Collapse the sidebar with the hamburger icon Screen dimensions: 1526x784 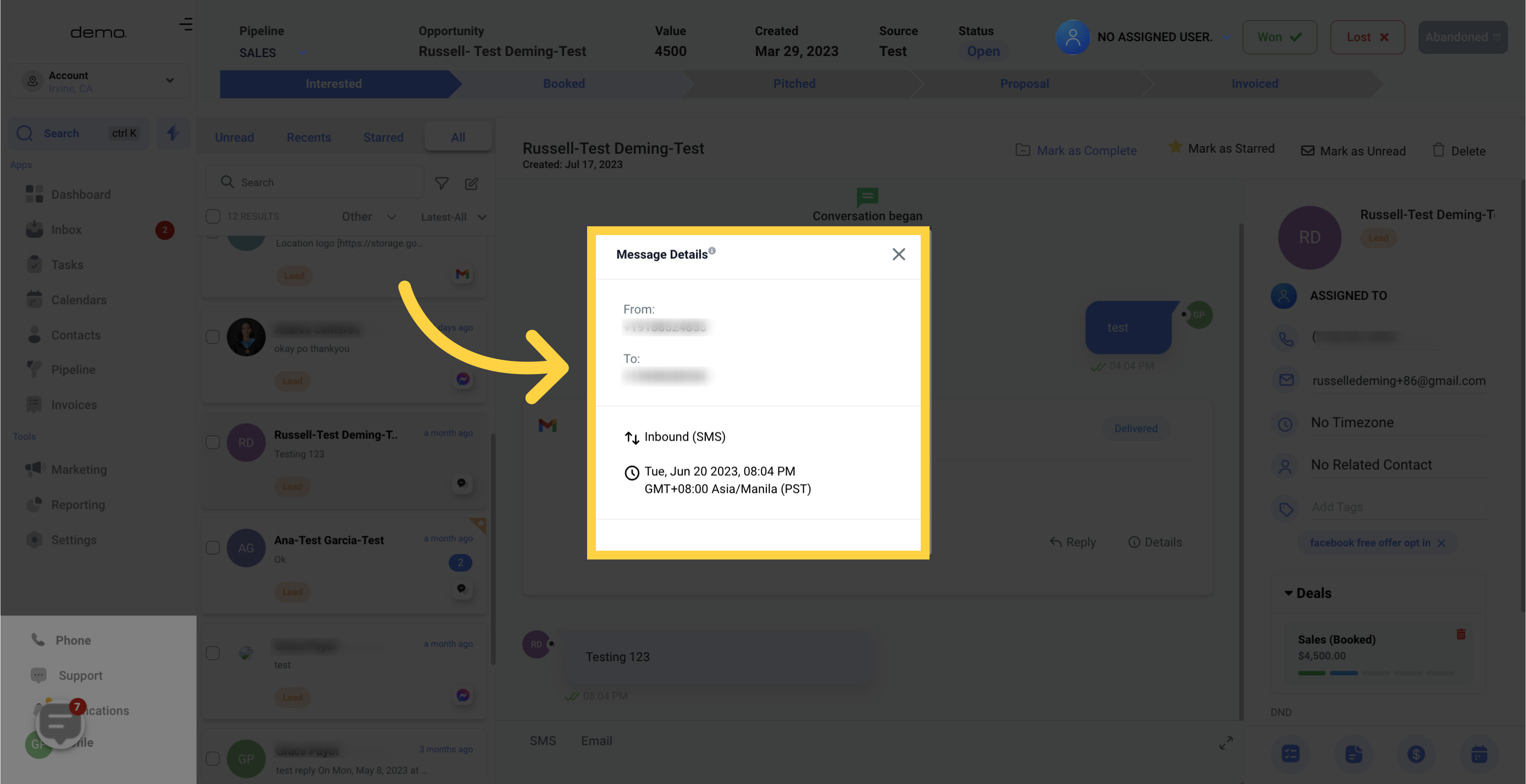click(x=185, y=24)
